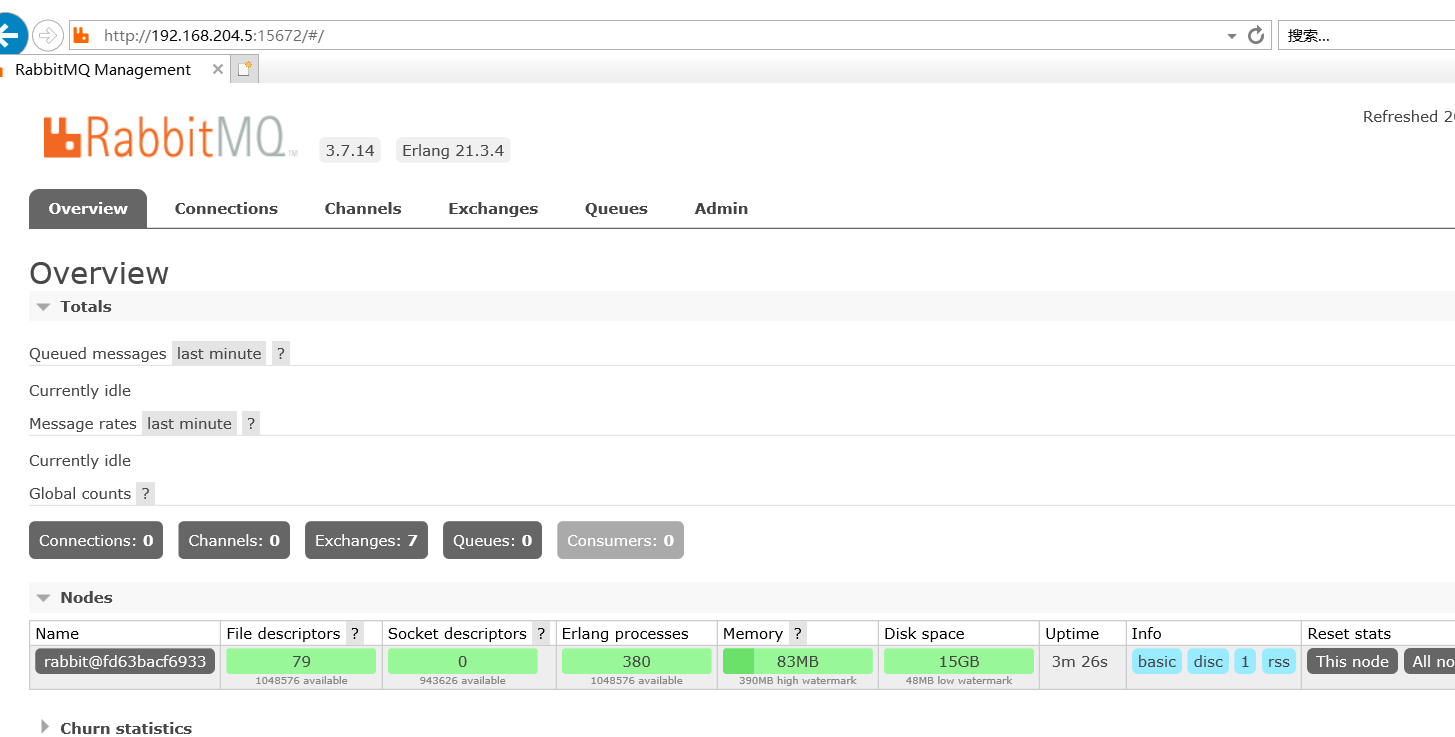The width and height of the screenshot is (1455, 737).
Task: Click the disc info tag
Action: tap(1208, 661)
